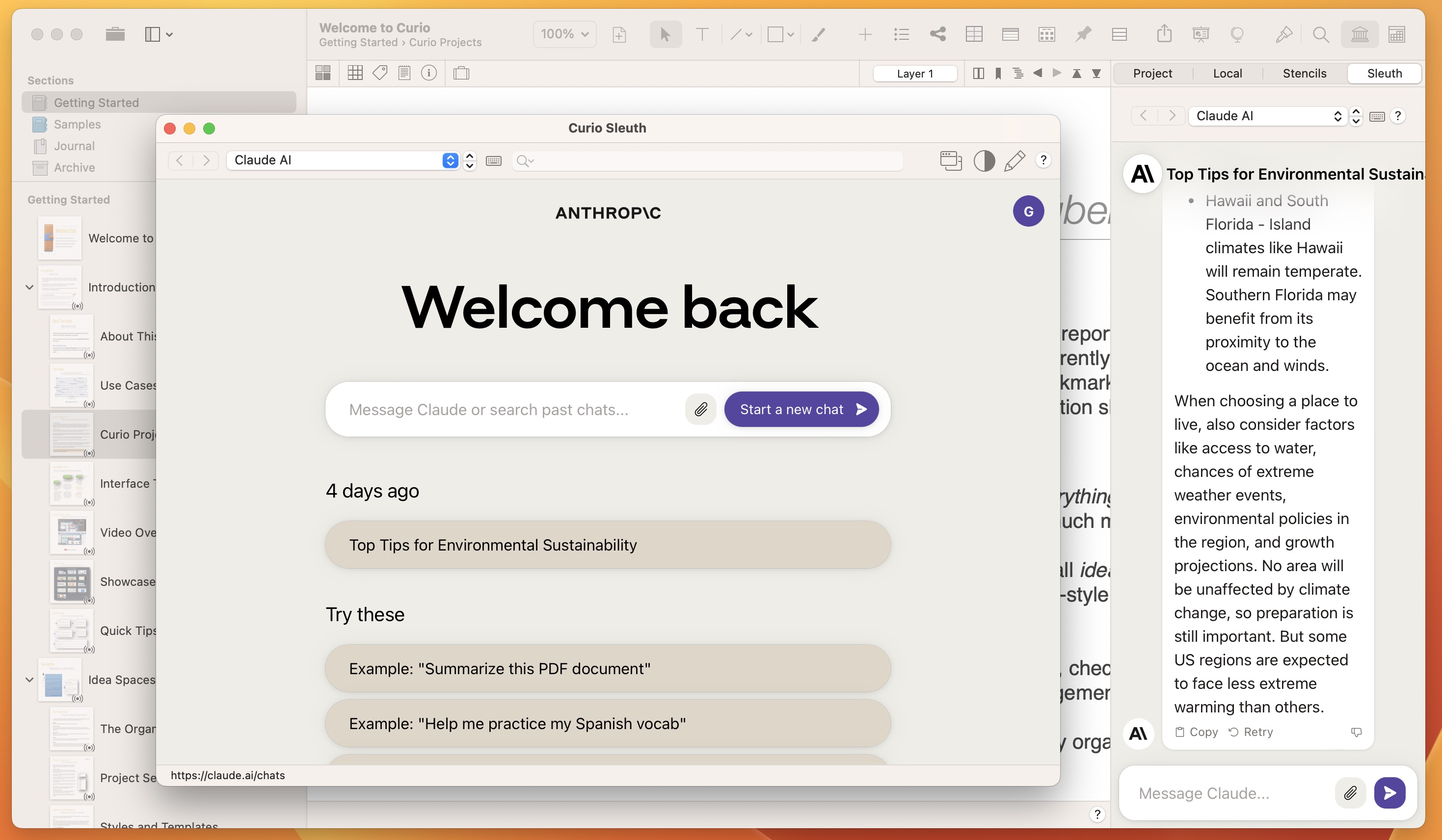Open the magnifying glass Search in main toolbar
1442x840 pixels.
(1321, 35)
